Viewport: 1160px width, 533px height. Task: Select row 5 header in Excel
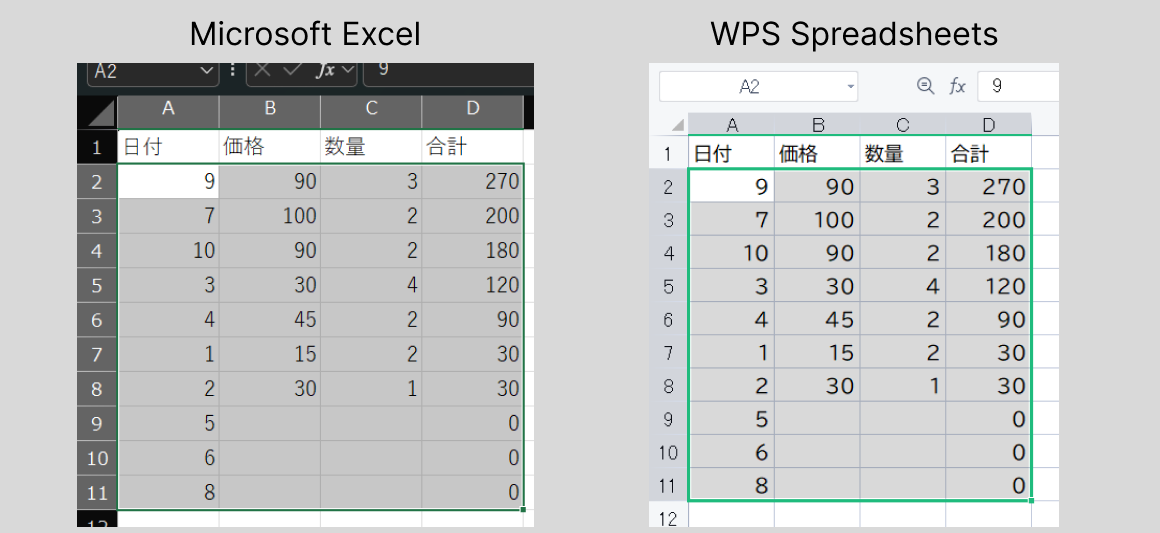tap(97, 285)
